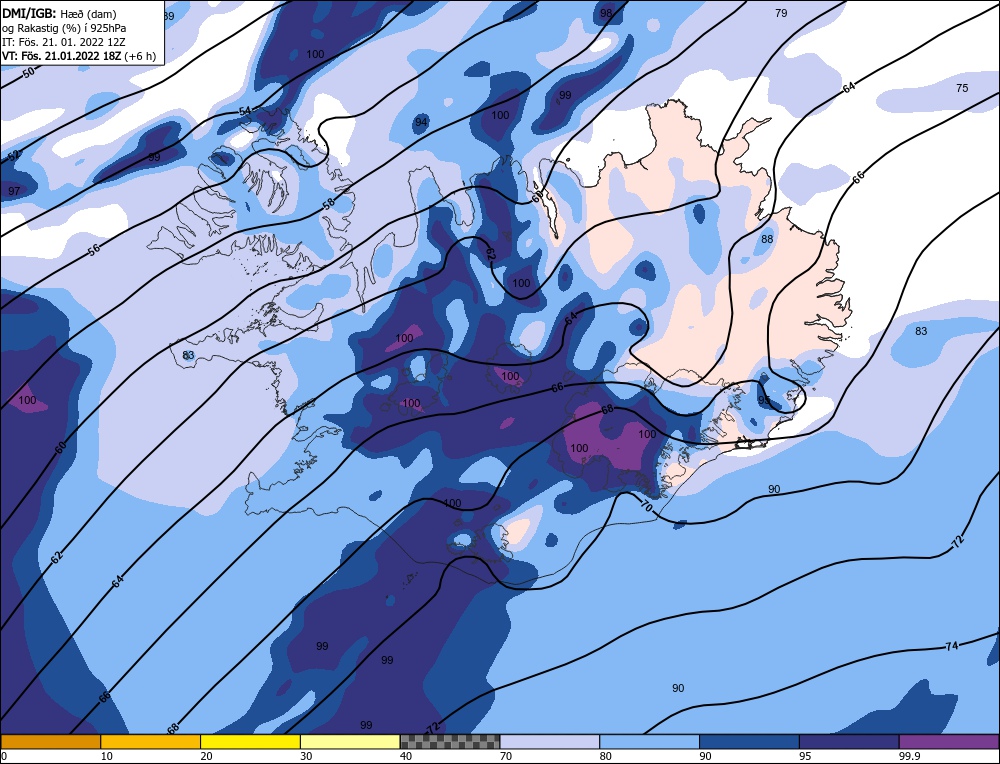Select the orange 10–20 legend color segment
The height and width of the screenshot is (764, 1000).
tap(151, 741)
